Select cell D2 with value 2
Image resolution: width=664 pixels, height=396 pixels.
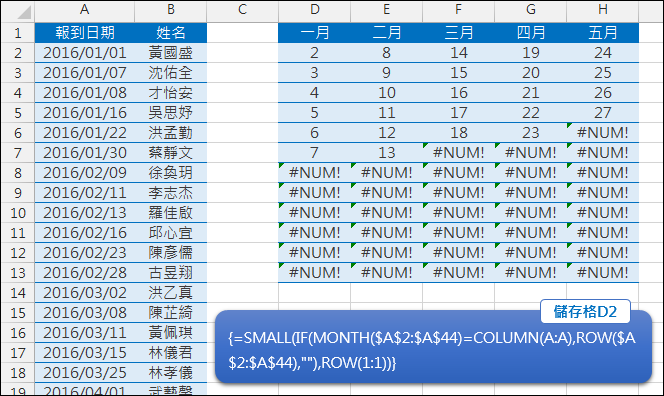coord(314,53)
